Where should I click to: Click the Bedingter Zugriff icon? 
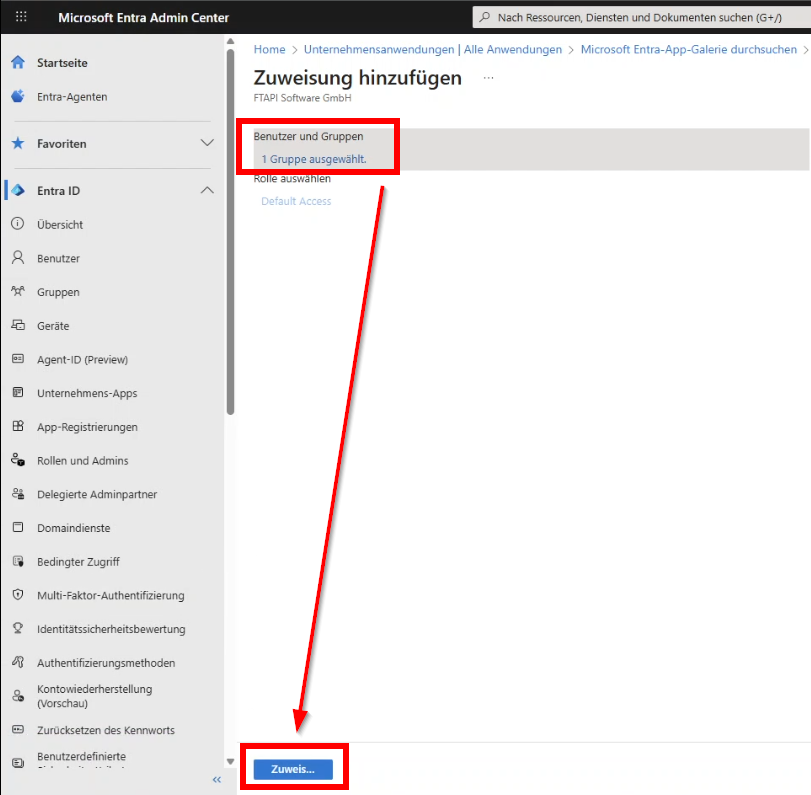[x=18, y=561]
